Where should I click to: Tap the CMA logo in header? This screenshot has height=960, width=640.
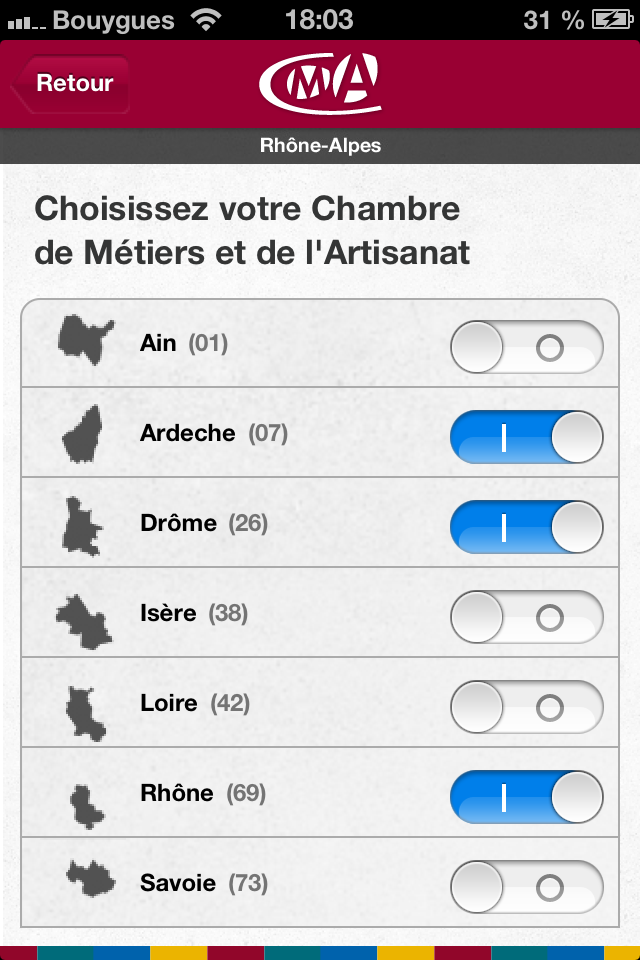(x=319, y=82)
